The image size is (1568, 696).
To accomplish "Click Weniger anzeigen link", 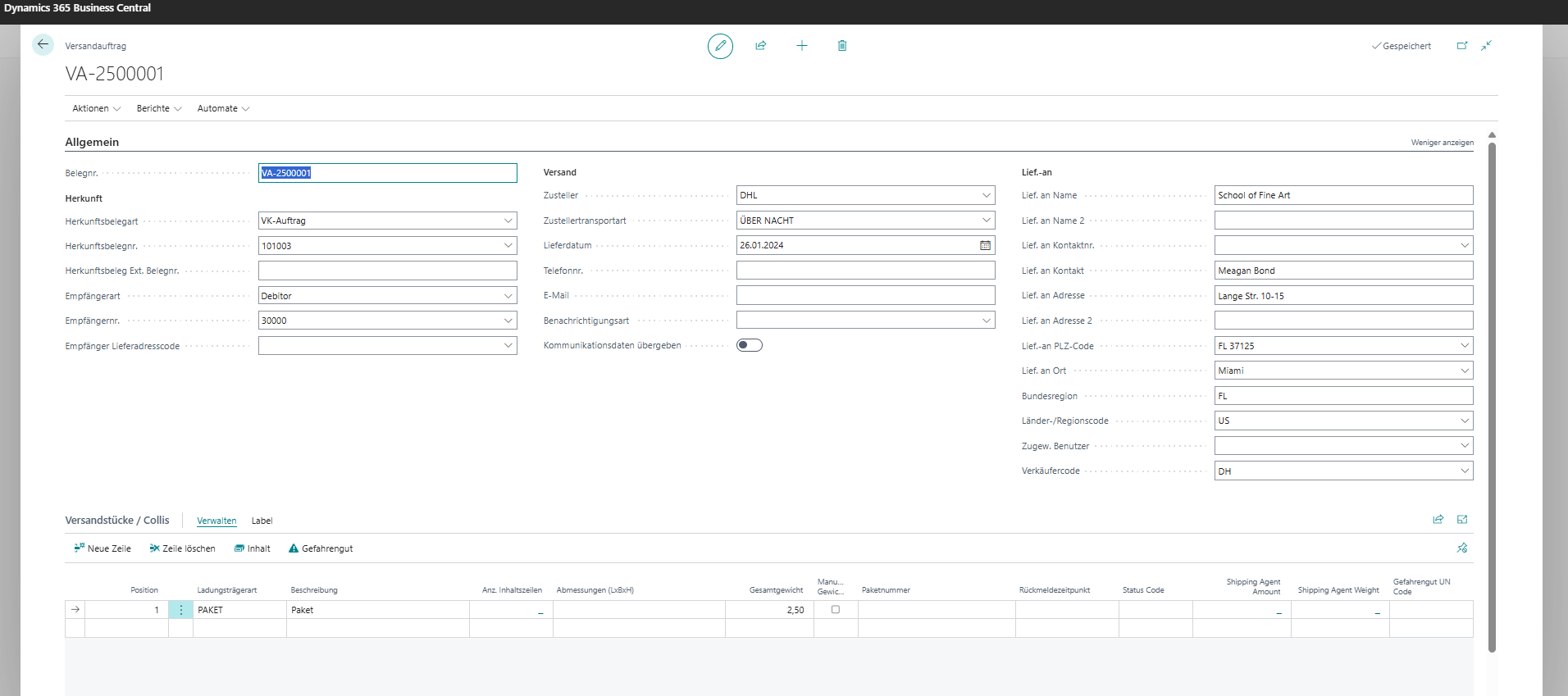I will (x=1442, y=143).
